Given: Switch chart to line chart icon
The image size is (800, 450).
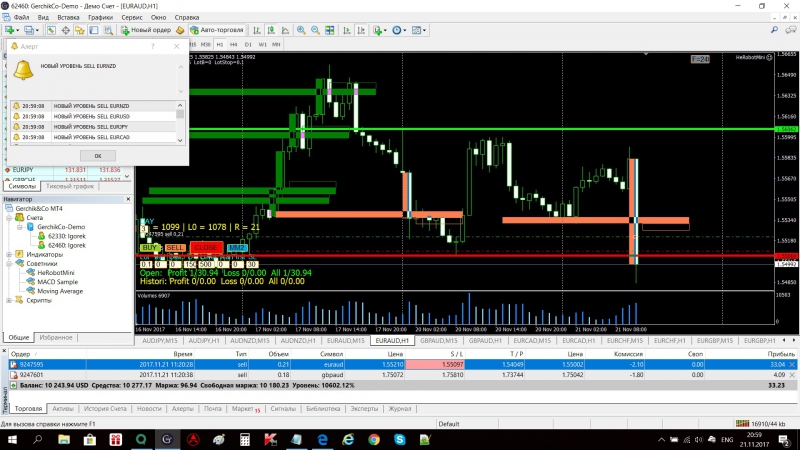Looking at the screenshot, I should (285, 31).
